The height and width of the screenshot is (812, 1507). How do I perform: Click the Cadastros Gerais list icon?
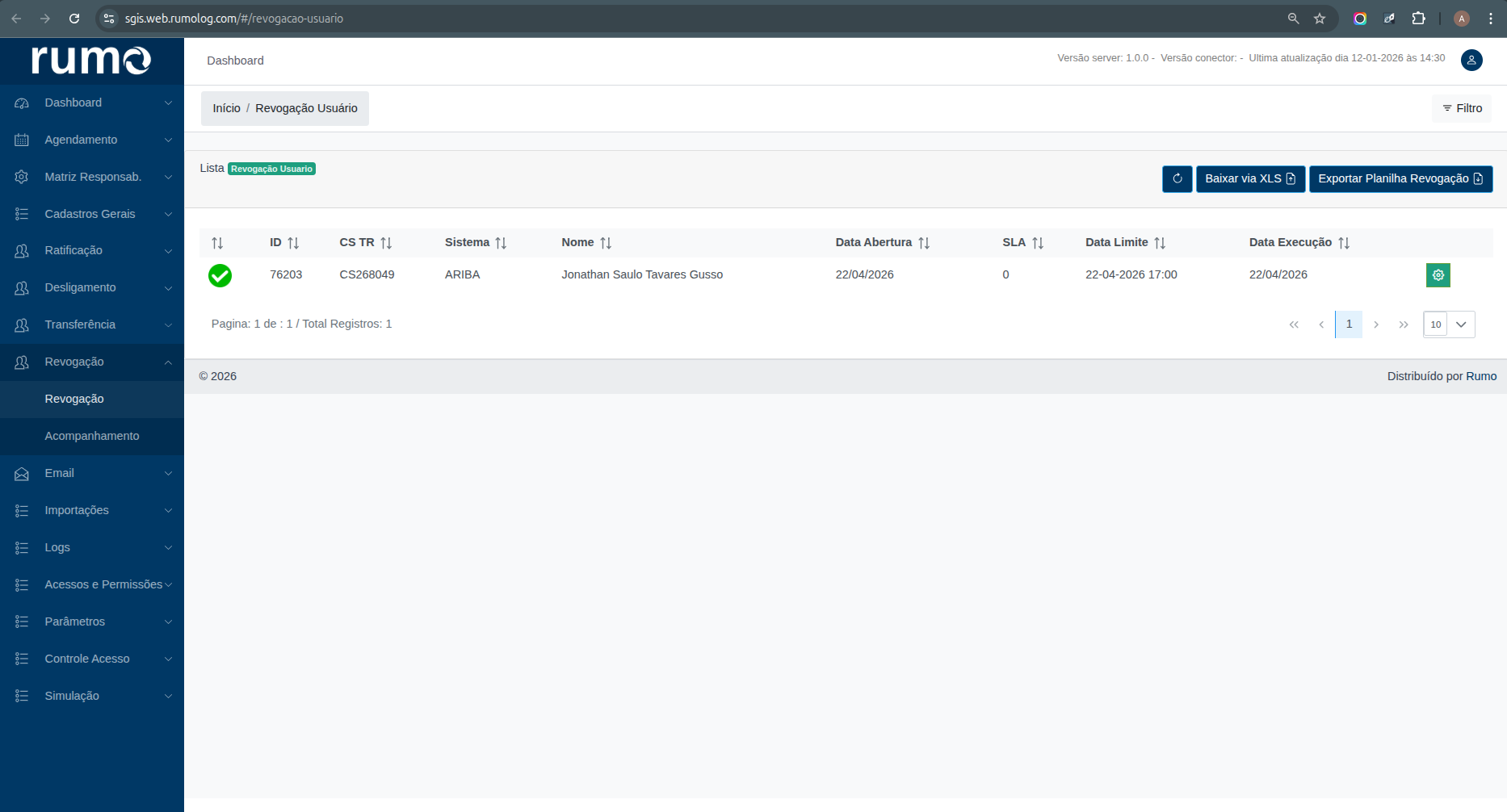(x=22, y=214)
